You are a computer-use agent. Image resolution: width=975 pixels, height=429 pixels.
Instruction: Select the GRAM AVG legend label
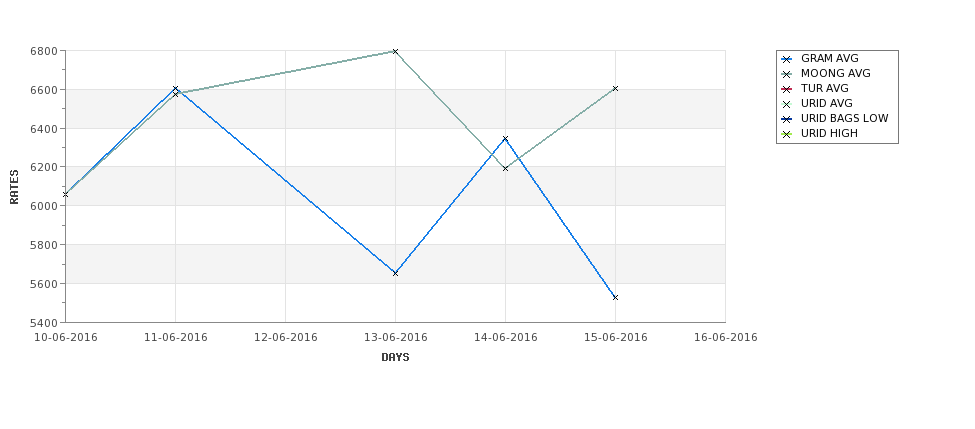829,58
